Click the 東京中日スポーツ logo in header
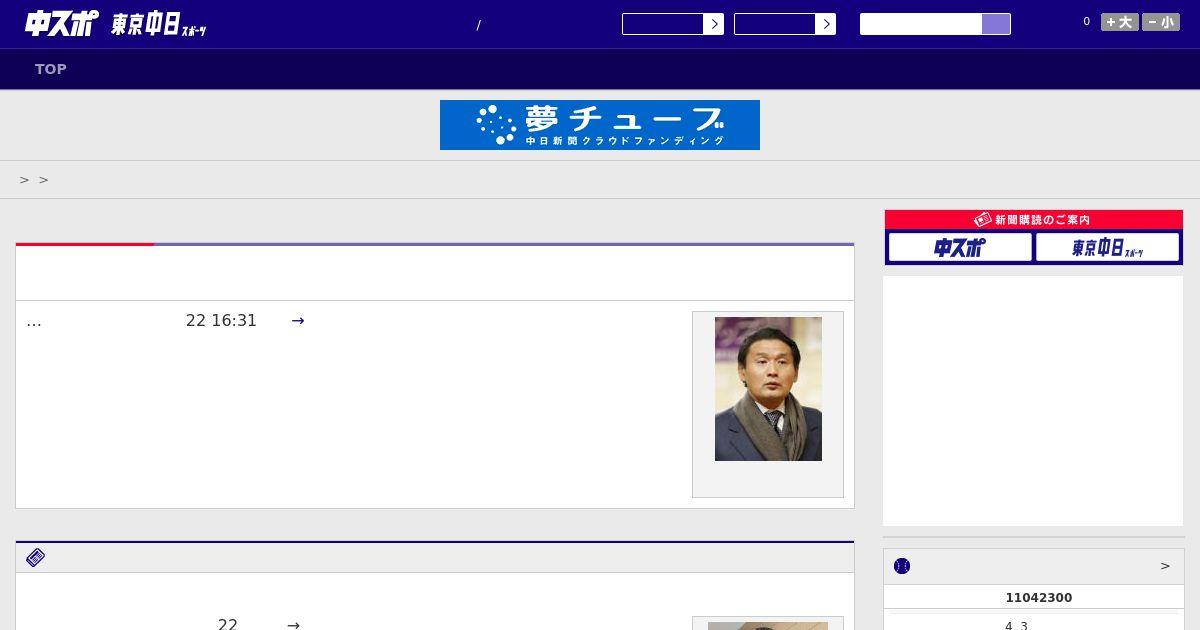The height and width of the screenshot is (630, 1200). [x=159, y=24]
